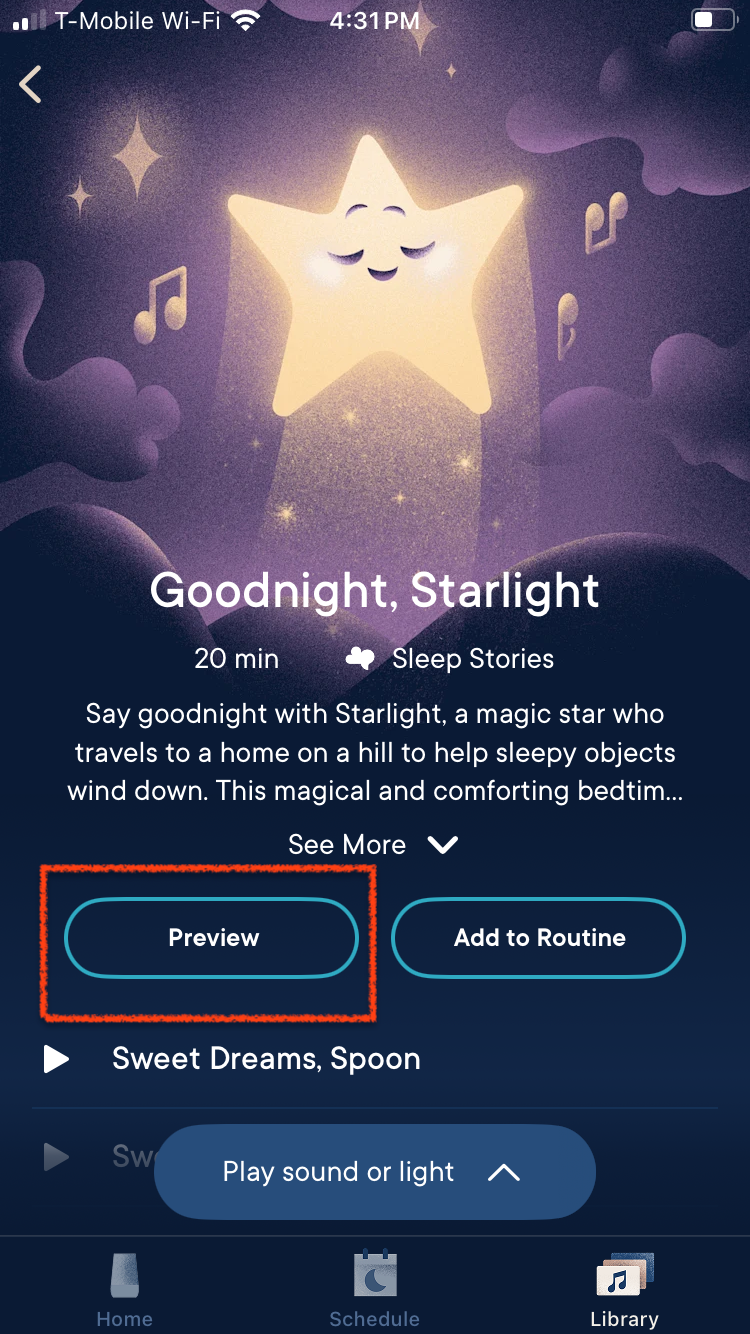Tap Add to Routine
This screenshot has width=750, height=1334.
point(539,938)
